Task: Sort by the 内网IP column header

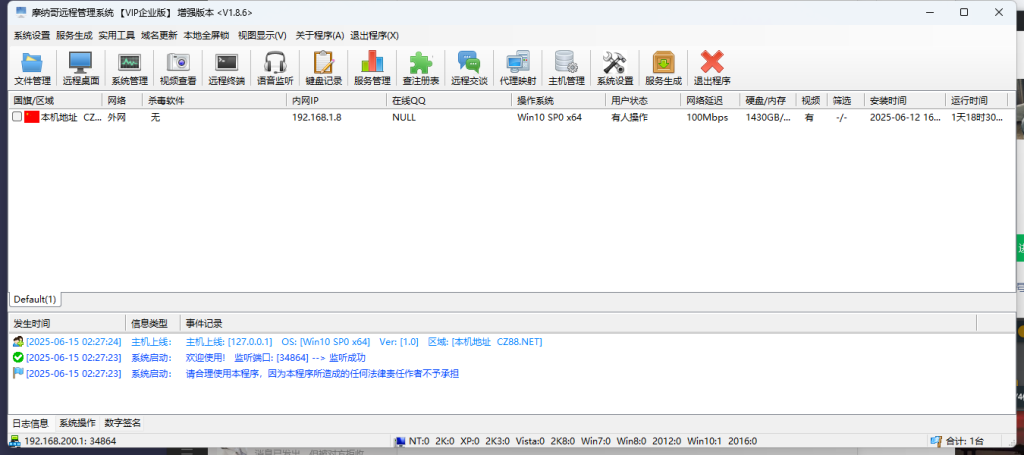Action: (x=336, y=101)
